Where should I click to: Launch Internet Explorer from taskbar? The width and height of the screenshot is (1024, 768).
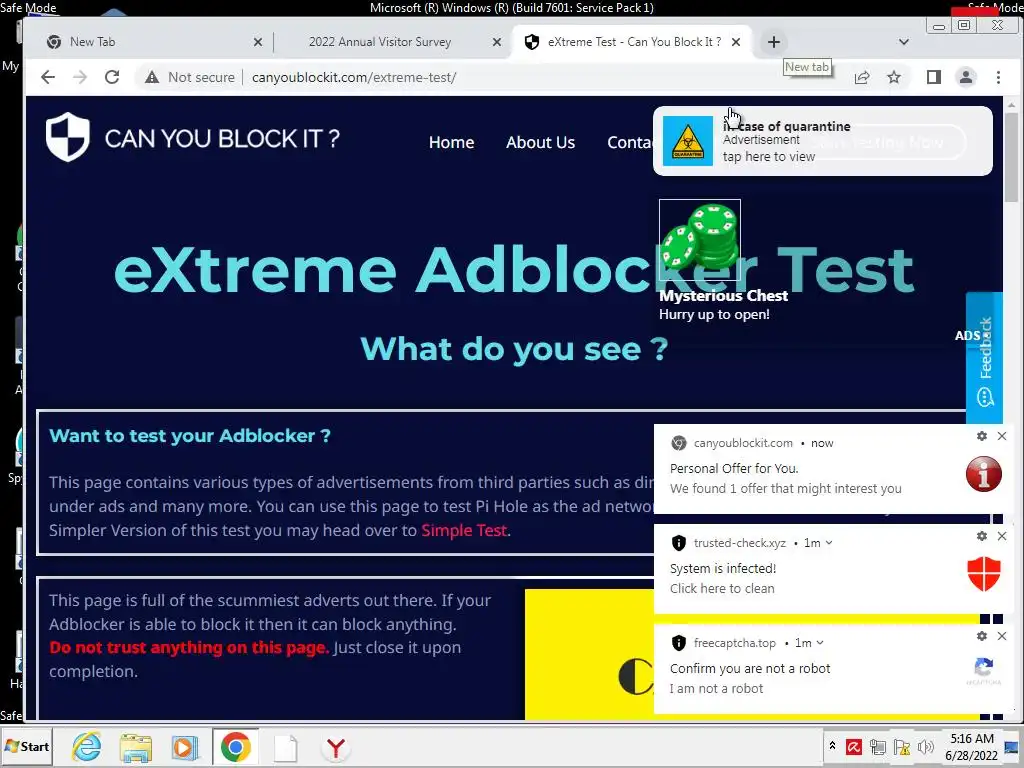(87, 746)
